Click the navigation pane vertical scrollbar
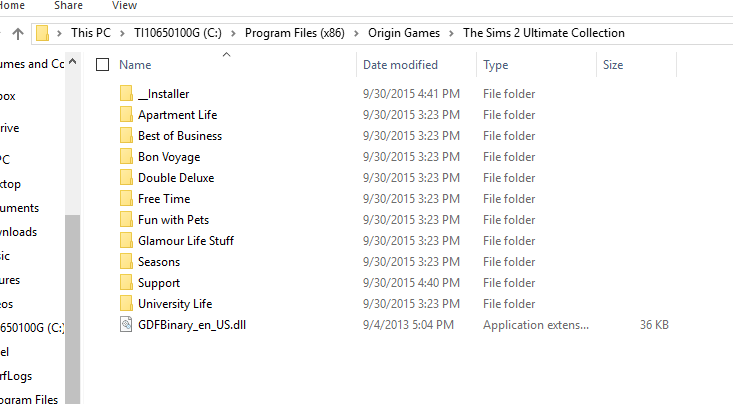Image resolution: width=733 pixels, height=404 pixels. [72, 300]
